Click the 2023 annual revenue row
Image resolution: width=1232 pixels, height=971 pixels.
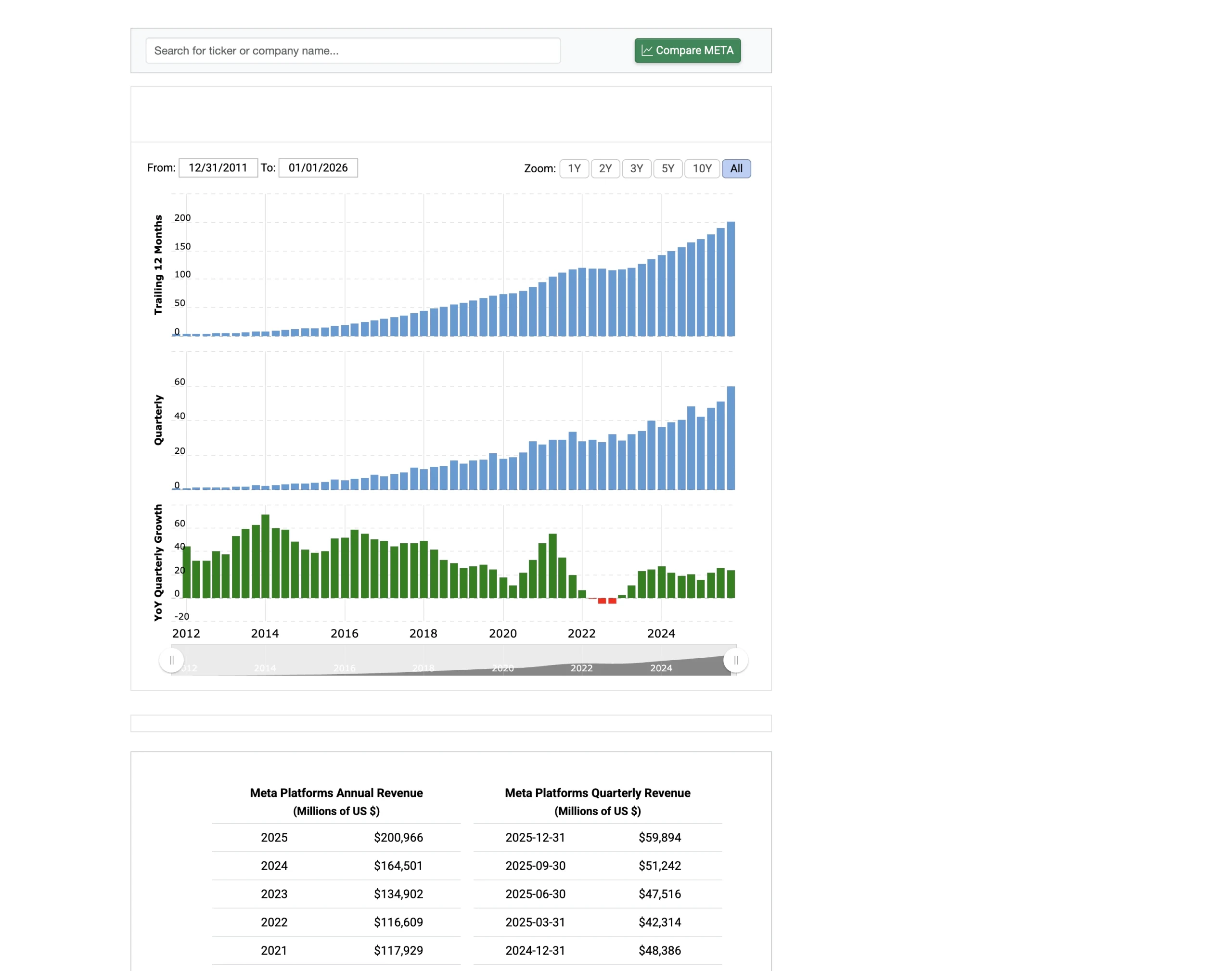click(x=335, y=894)
